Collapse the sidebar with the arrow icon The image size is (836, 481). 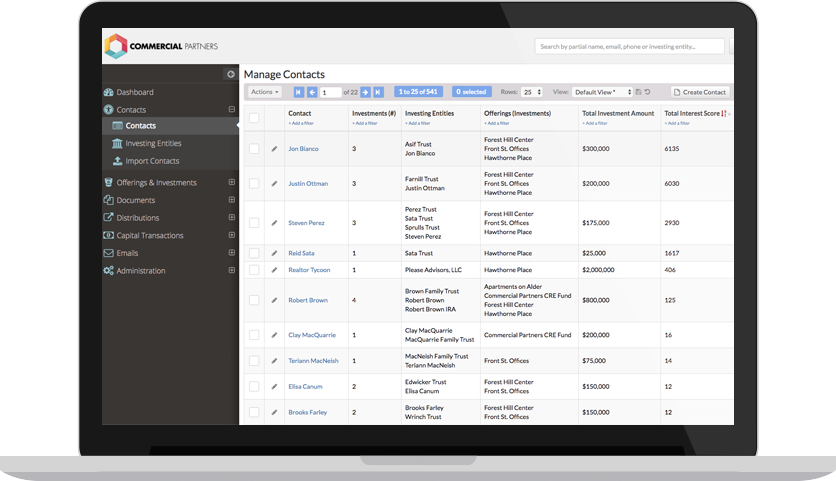point(231,74)
